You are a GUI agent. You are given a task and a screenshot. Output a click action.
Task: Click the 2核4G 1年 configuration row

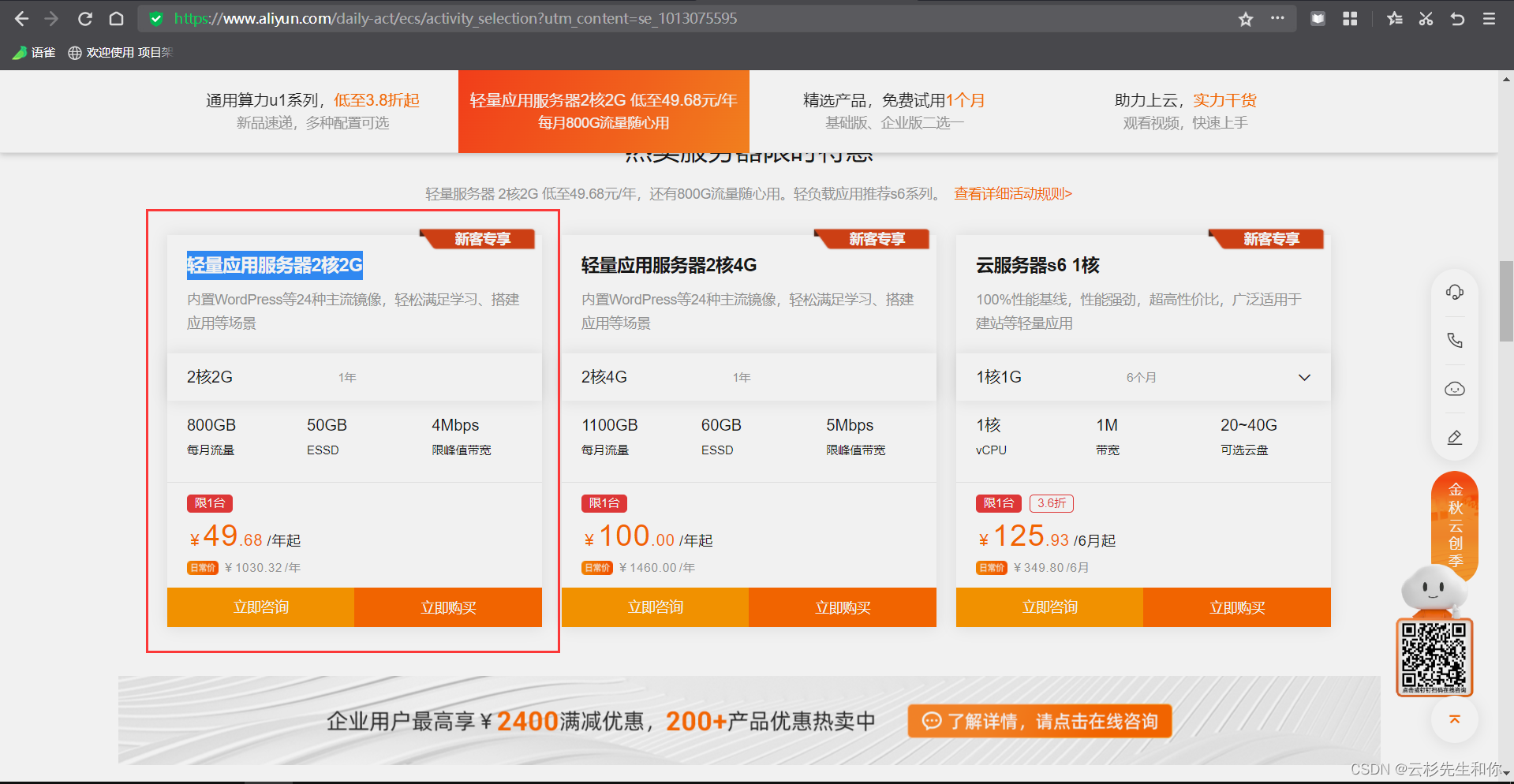point(749,377)
